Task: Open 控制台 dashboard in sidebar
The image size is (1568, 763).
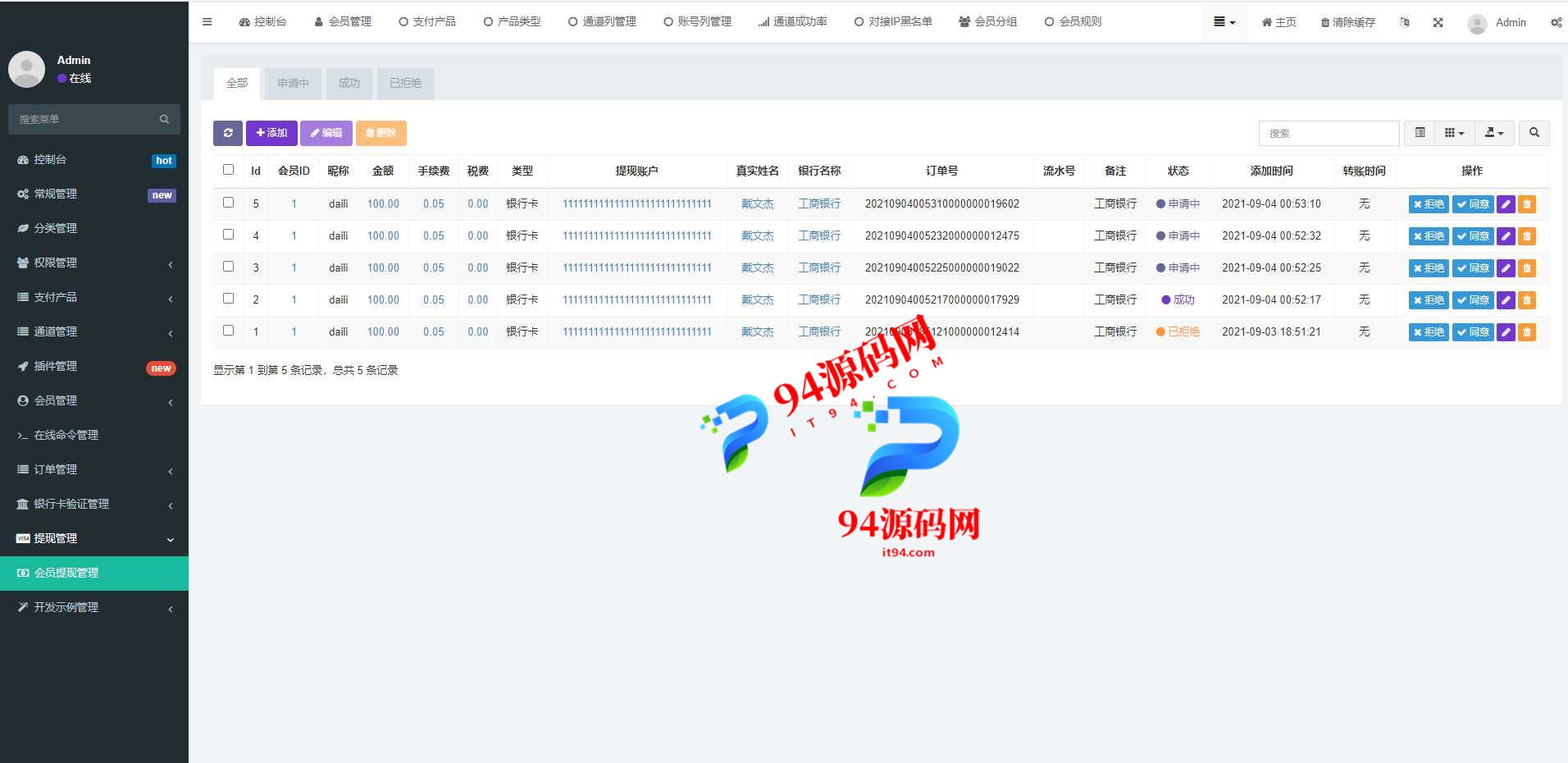Action: 94,160
